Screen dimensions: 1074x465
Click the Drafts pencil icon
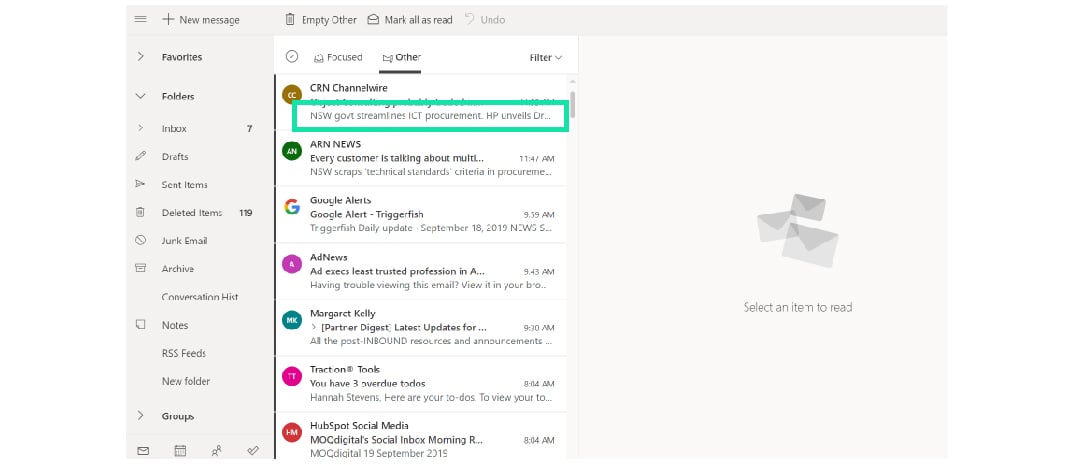[x=140, y=156]
